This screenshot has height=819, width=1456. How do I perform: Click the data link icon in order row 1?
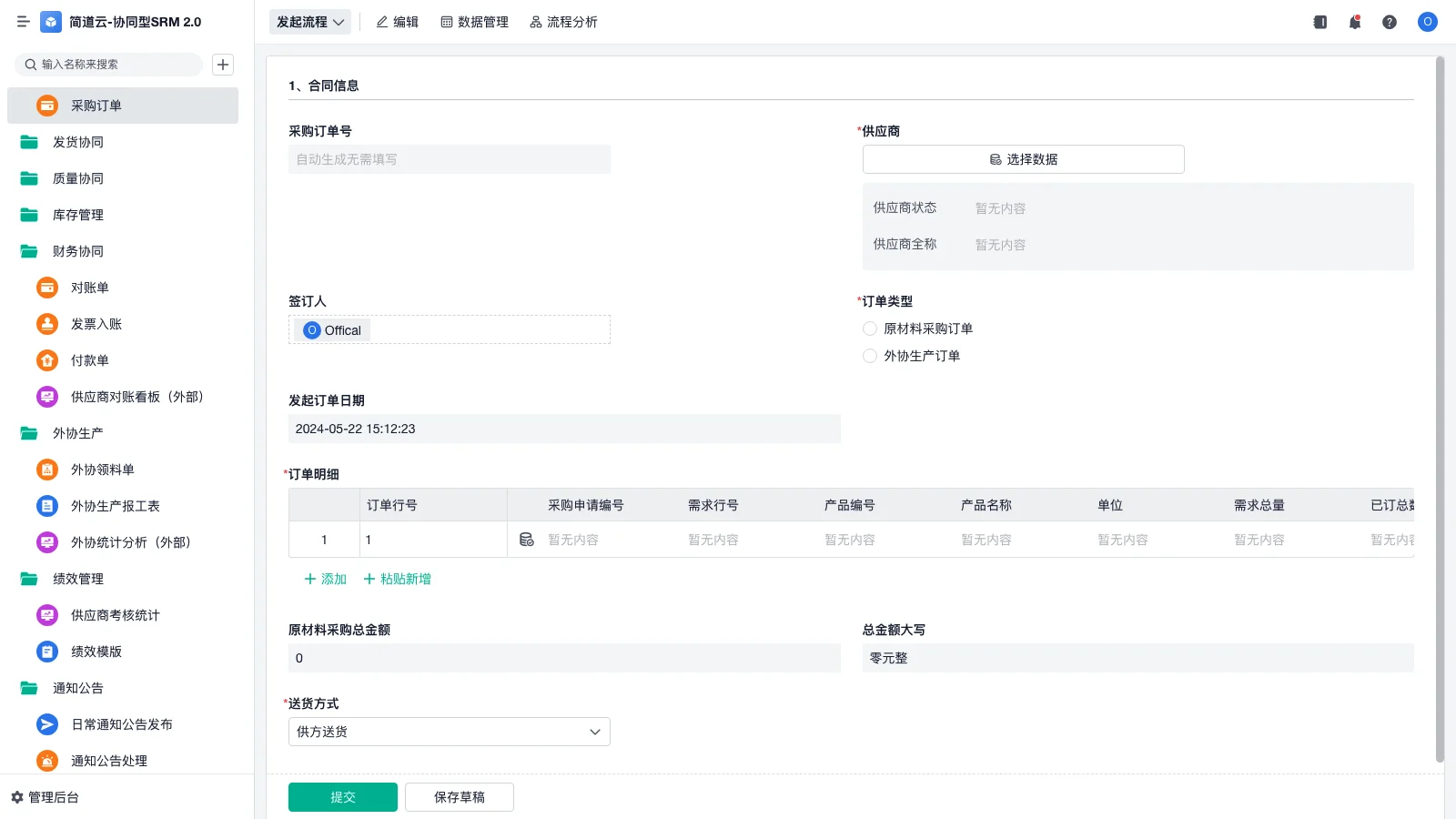tap(527, 540)
